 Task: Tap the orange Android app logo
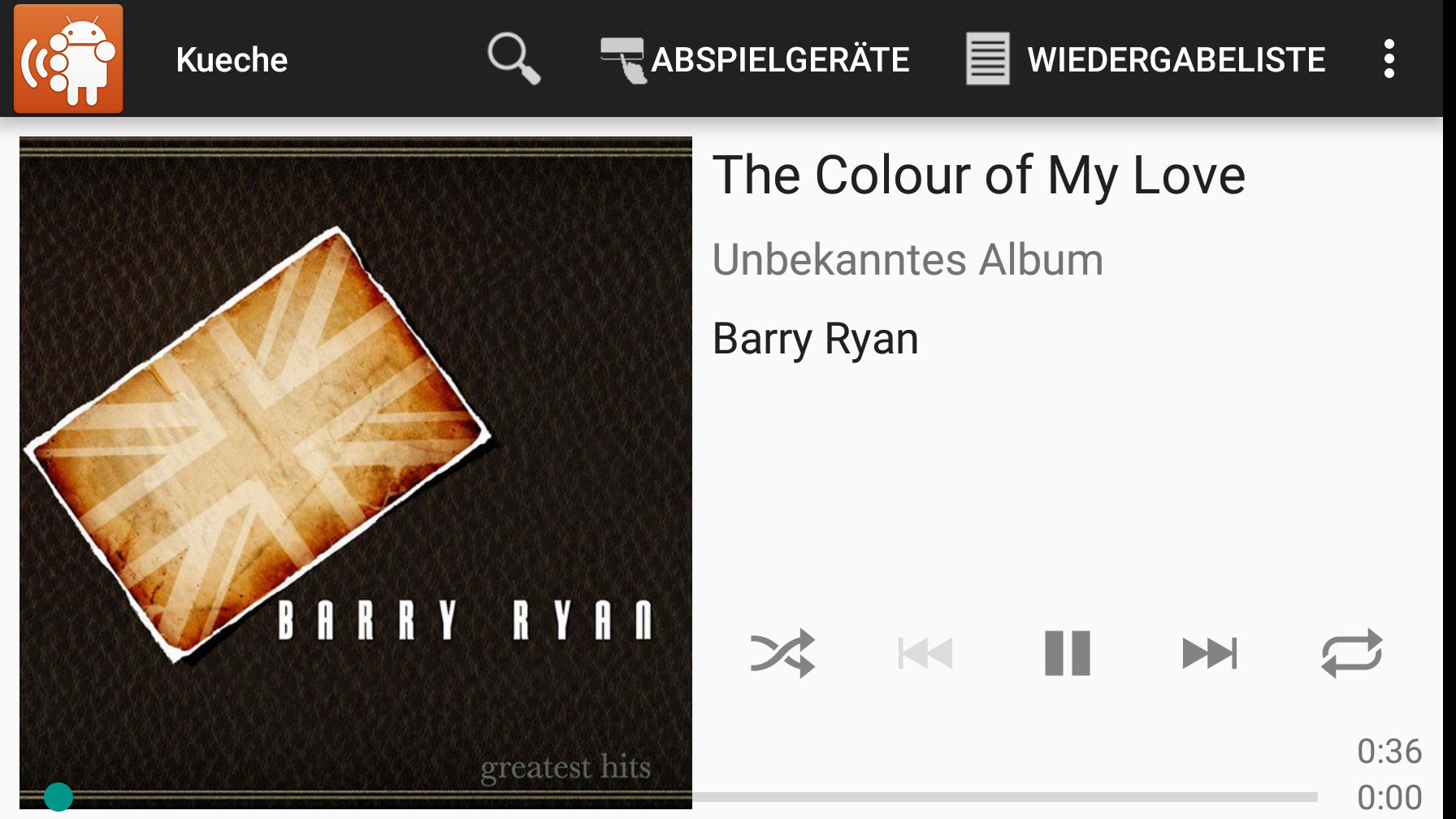68,58
